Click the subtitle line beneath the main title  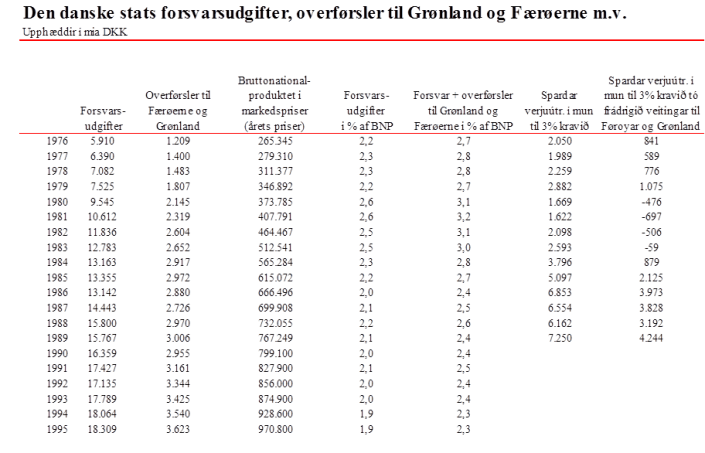tap(75, 33)
